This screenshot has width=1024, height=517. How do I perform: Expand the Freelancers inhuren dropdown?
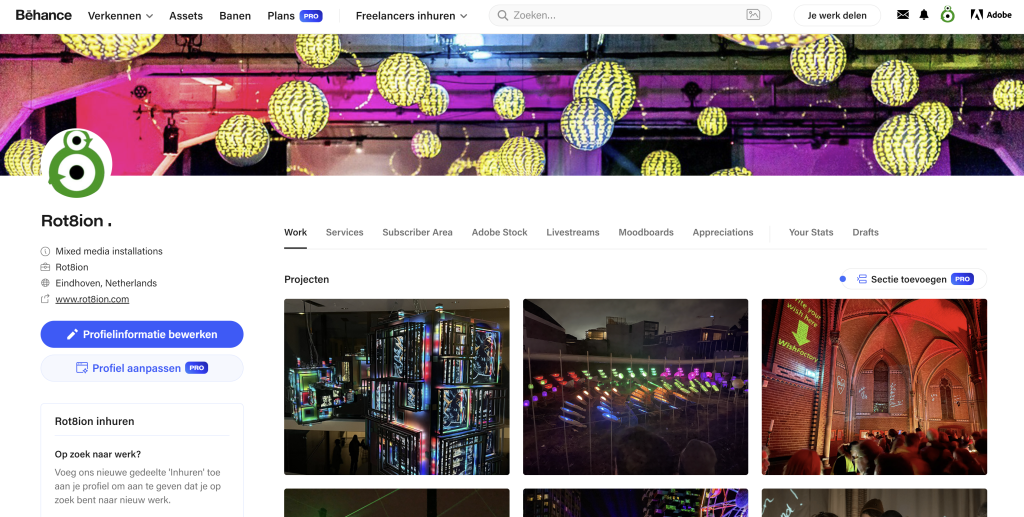click(x=411, y=16)
